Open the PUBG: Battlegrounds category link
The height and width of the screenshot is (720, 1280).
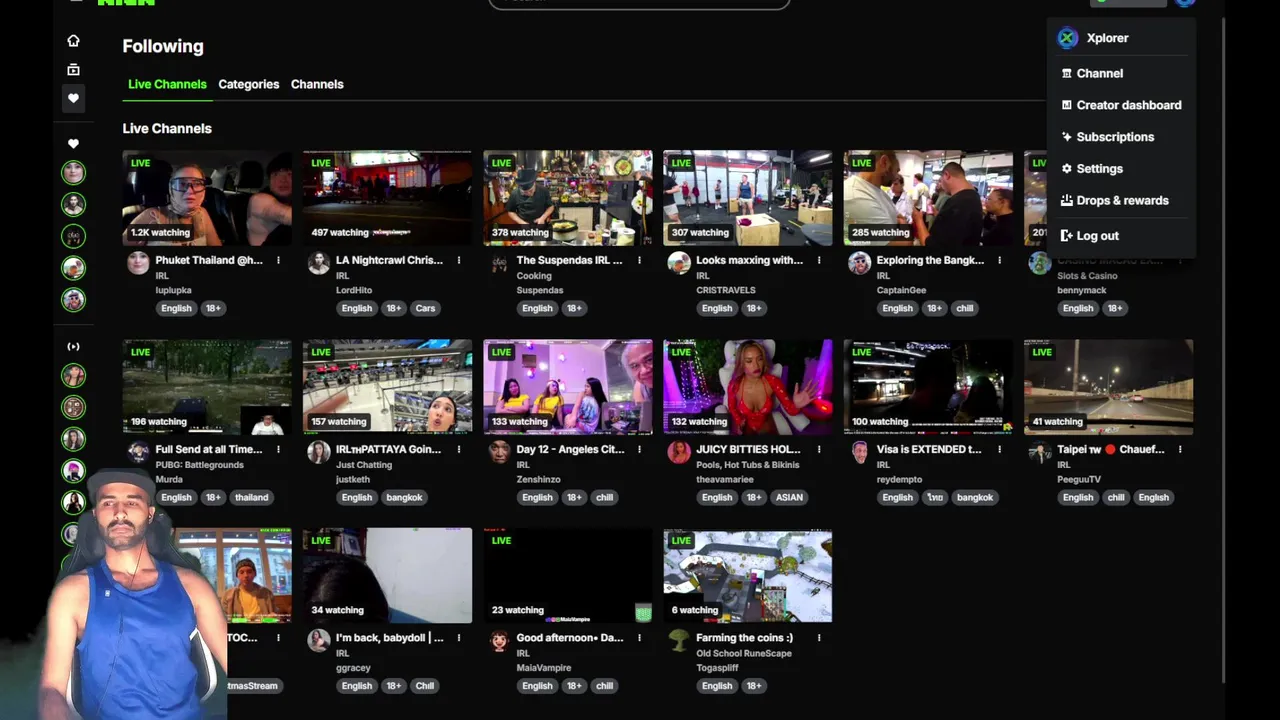201,465
